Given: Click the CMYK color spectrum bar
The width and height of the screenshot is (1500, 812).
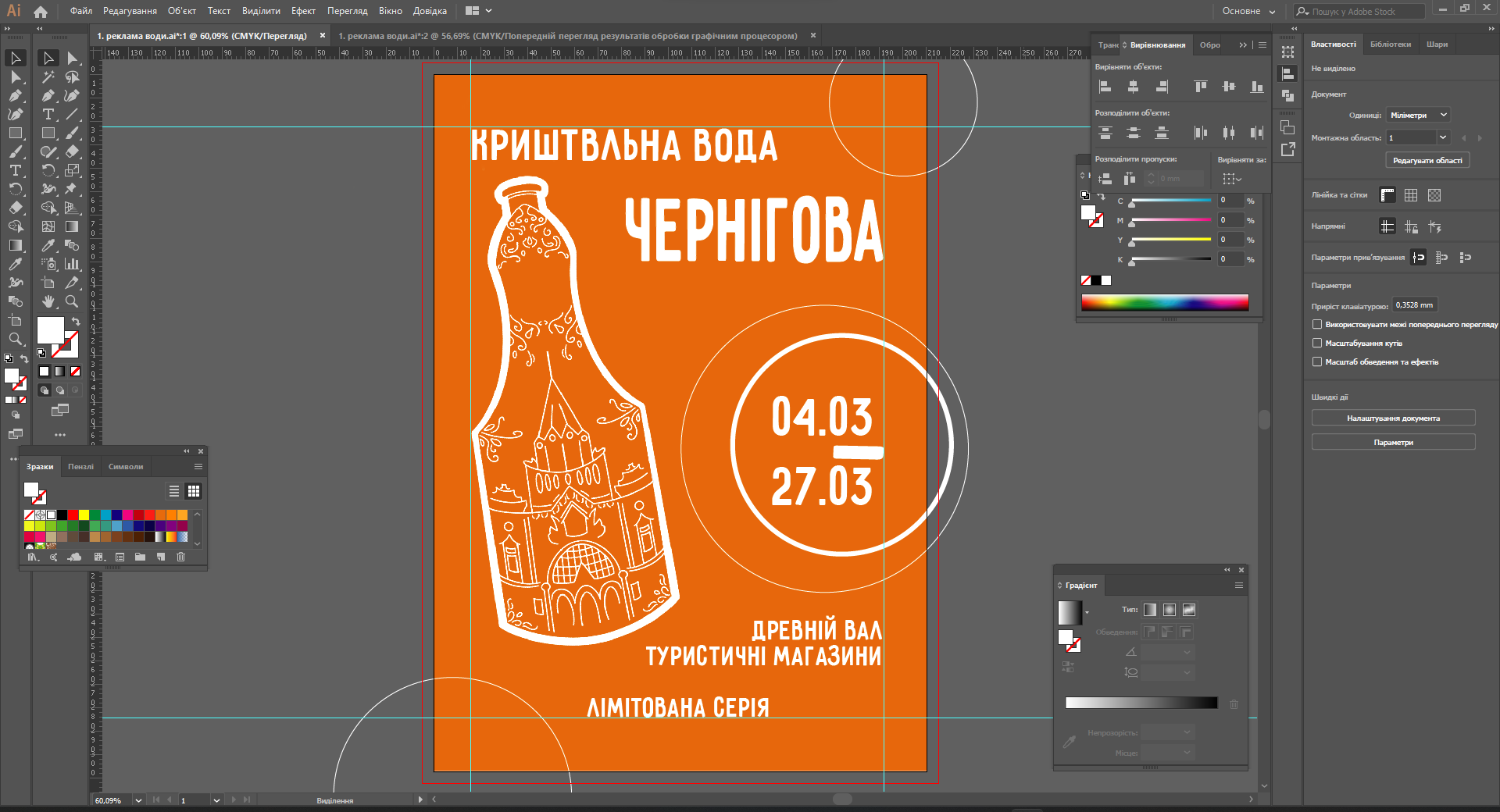Looking at the screenshot, I should 1164,303.
